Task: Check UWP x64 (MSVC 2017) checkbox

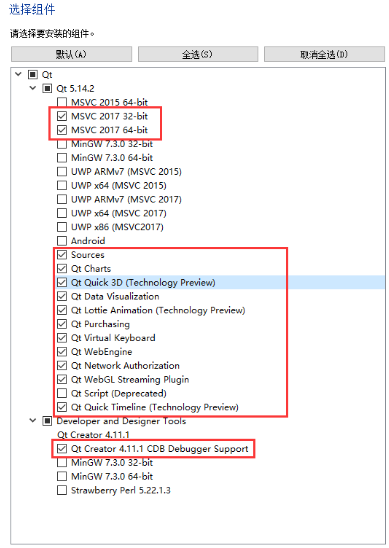Action: pyautogui.click(x=62, y=213)
